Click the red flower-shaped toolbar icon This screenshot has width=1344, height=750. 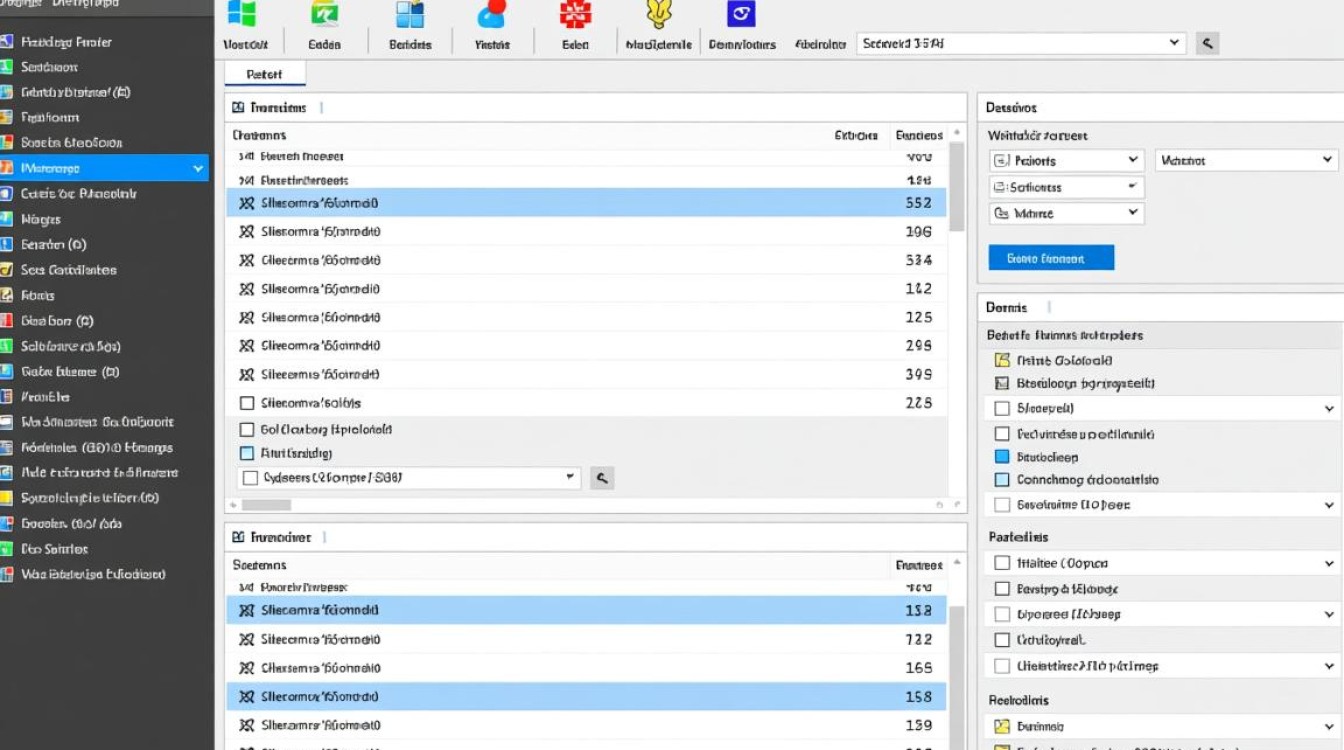[x=574, y=13]
